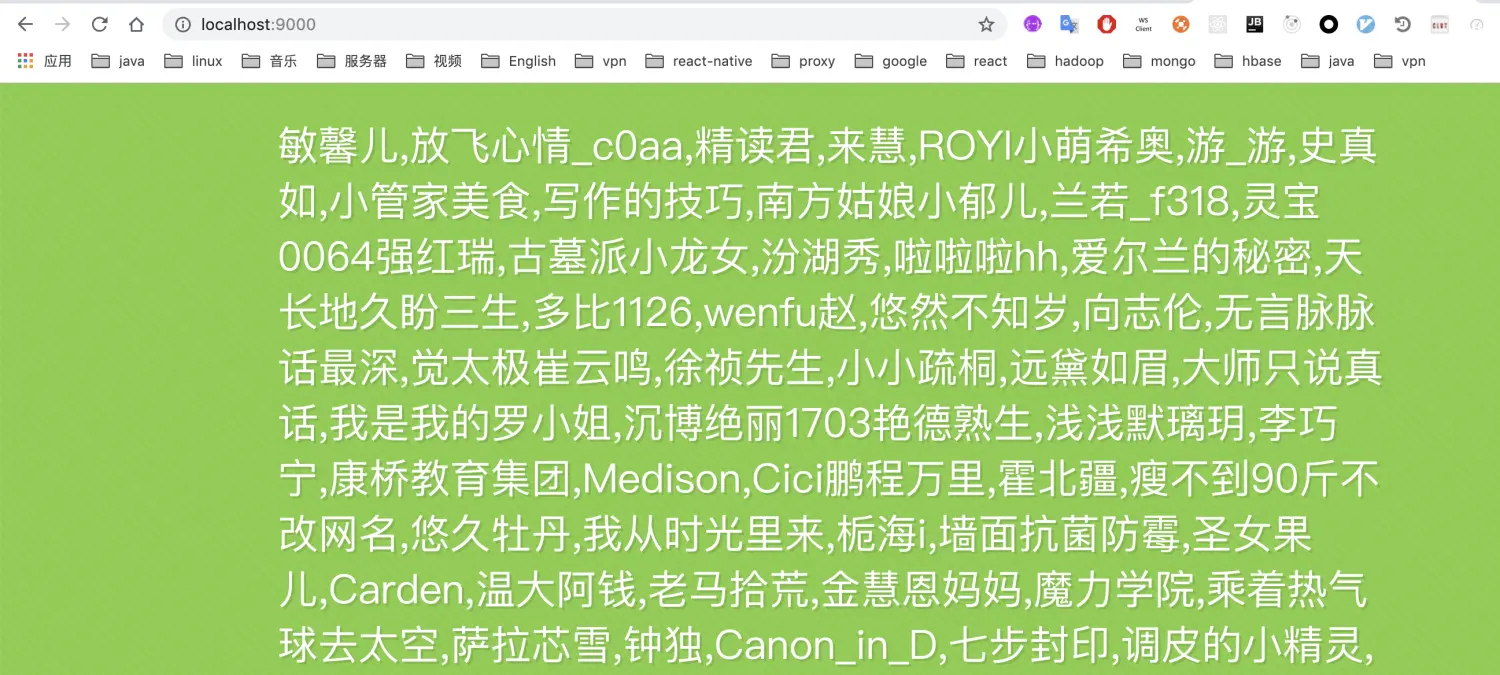Image resolution: width=1500 pixels, height=675 pixels.
Task: Open the blue V checkmark extension
Action: point(1366,24)
